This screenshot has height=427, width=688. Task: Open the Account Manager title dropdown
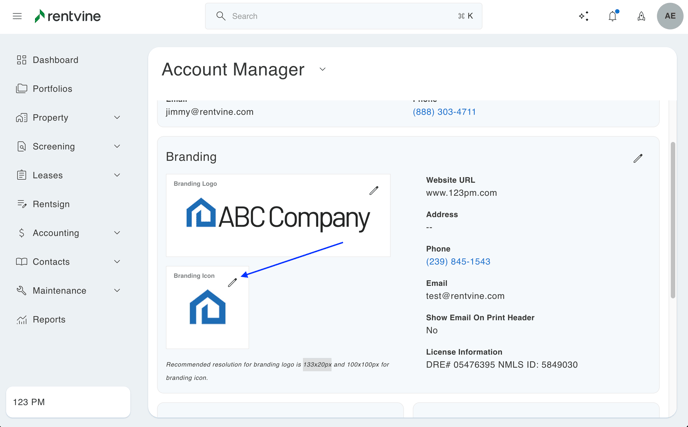[322, 70]
